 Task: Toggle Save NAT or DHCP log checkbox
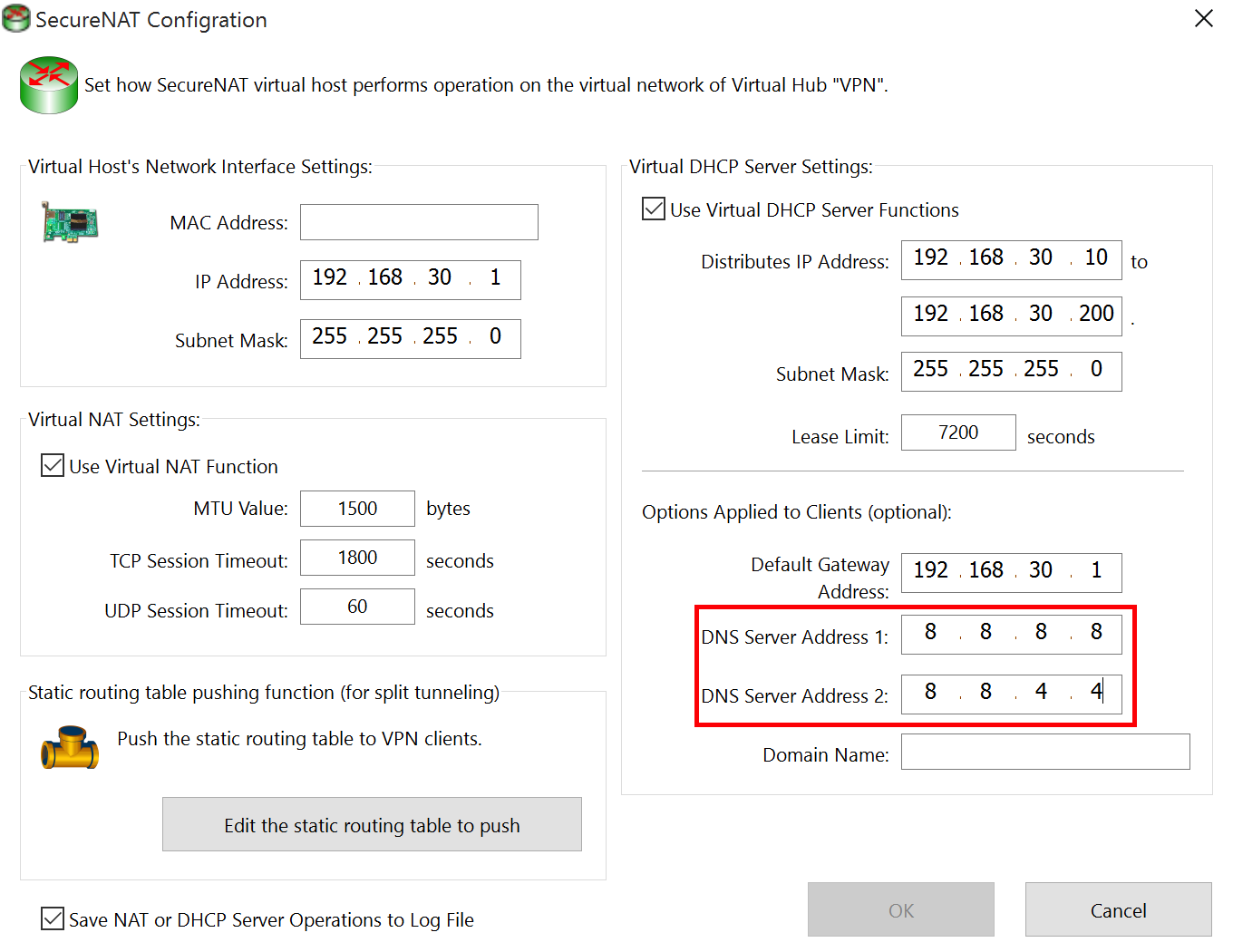(x=53, y=919)
